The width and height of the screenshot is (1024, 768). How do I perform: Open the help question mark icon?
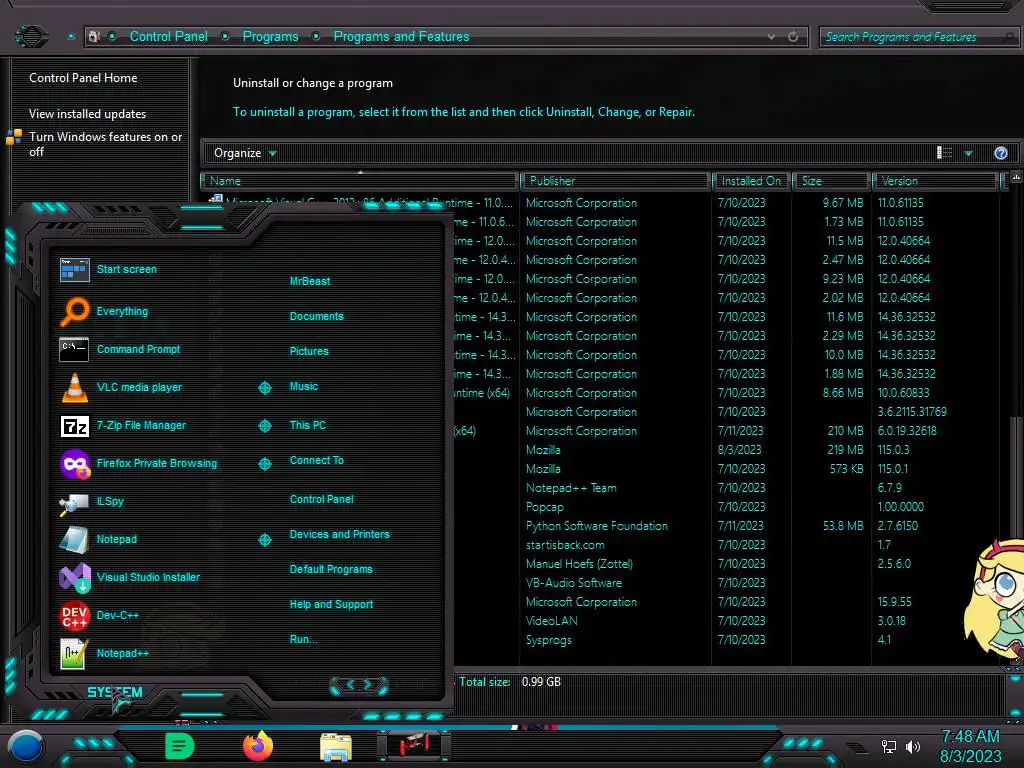coord(1000,153)
